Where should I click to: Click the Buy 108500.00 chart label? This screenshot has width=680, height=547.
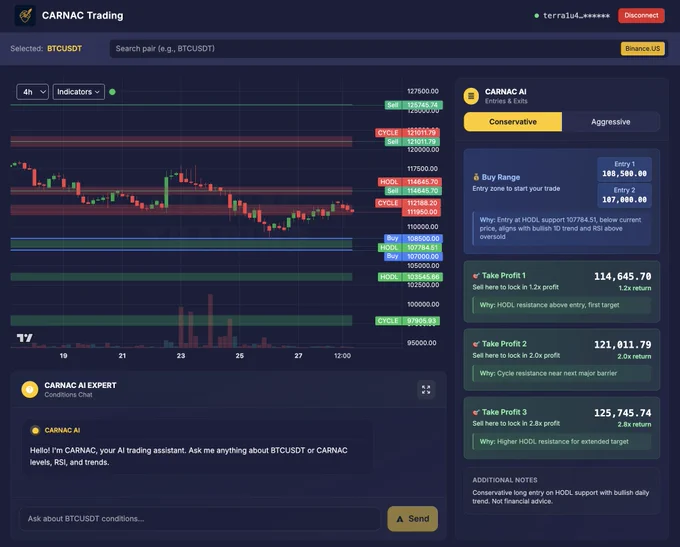click(x=413, y=239)
